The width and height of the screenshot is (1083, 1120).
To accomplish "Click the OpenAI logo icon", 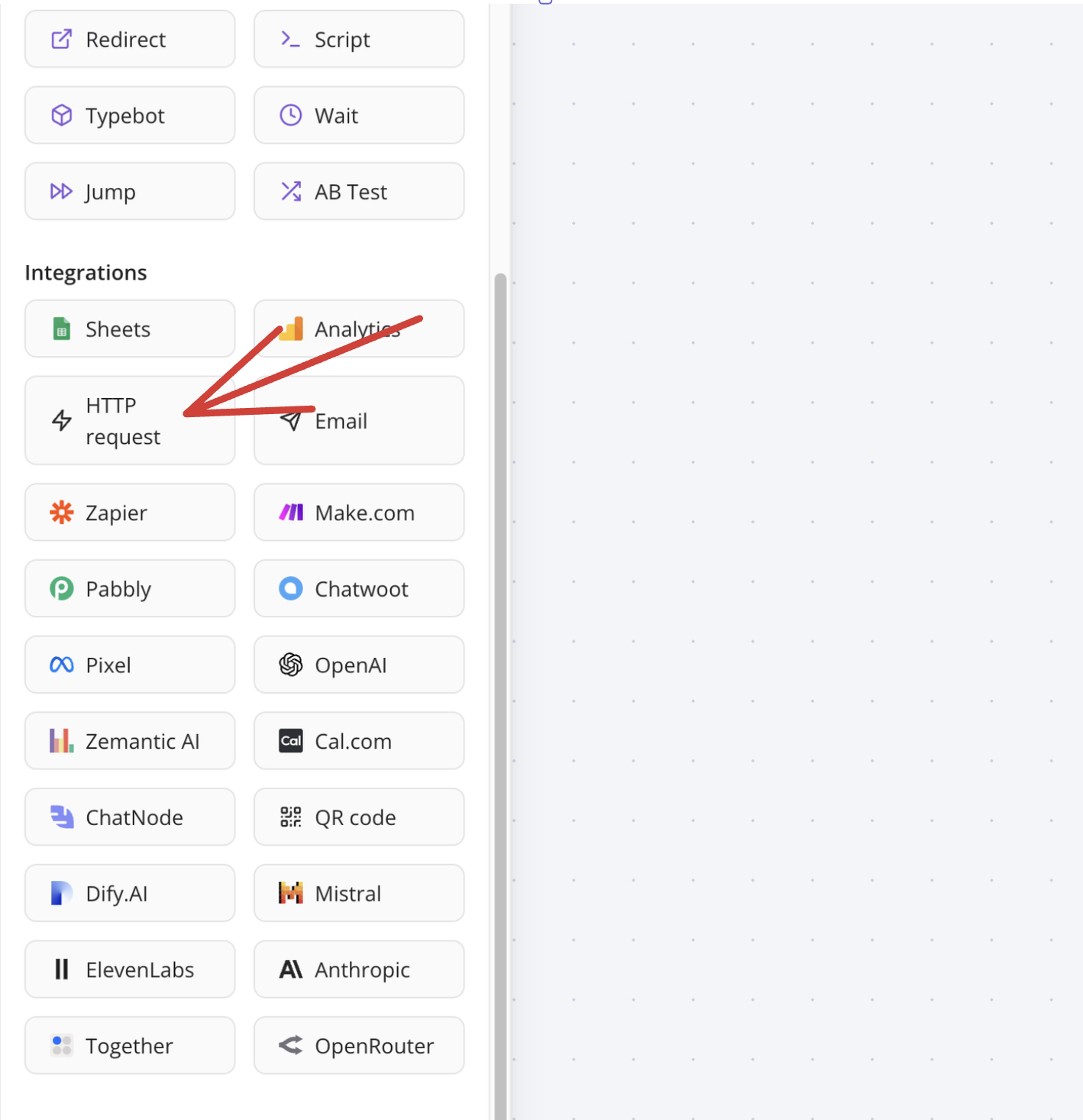I will point(291,665).
